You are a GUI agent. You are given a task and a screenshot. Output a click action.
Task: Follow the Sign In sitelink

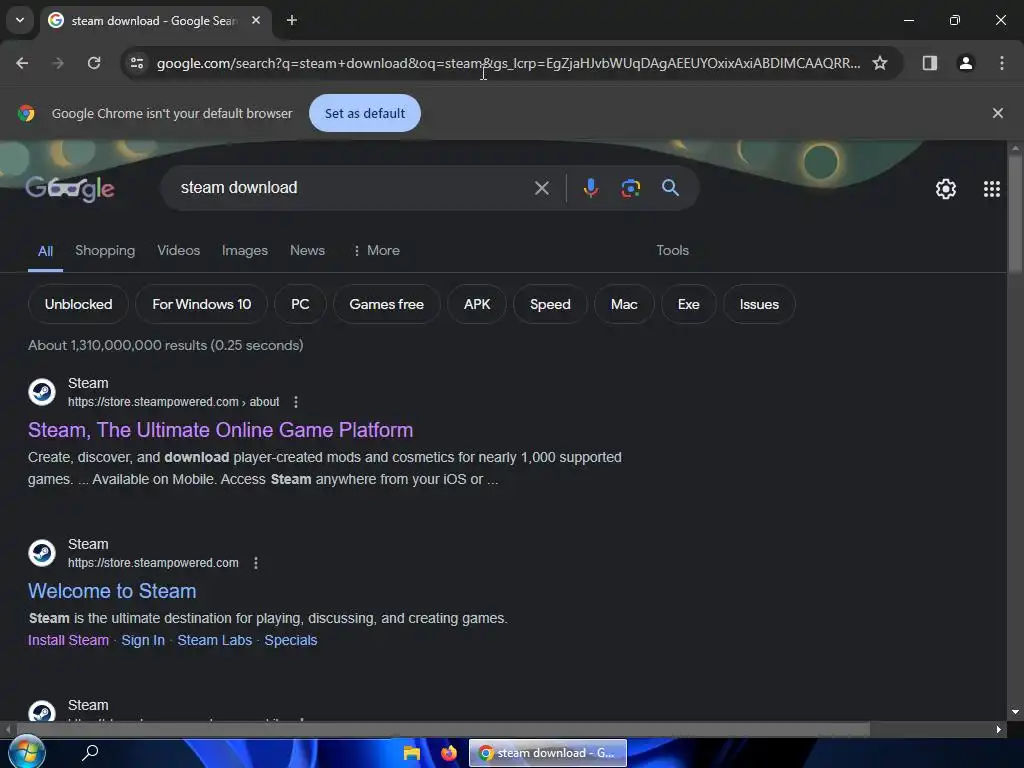point(143,640)
